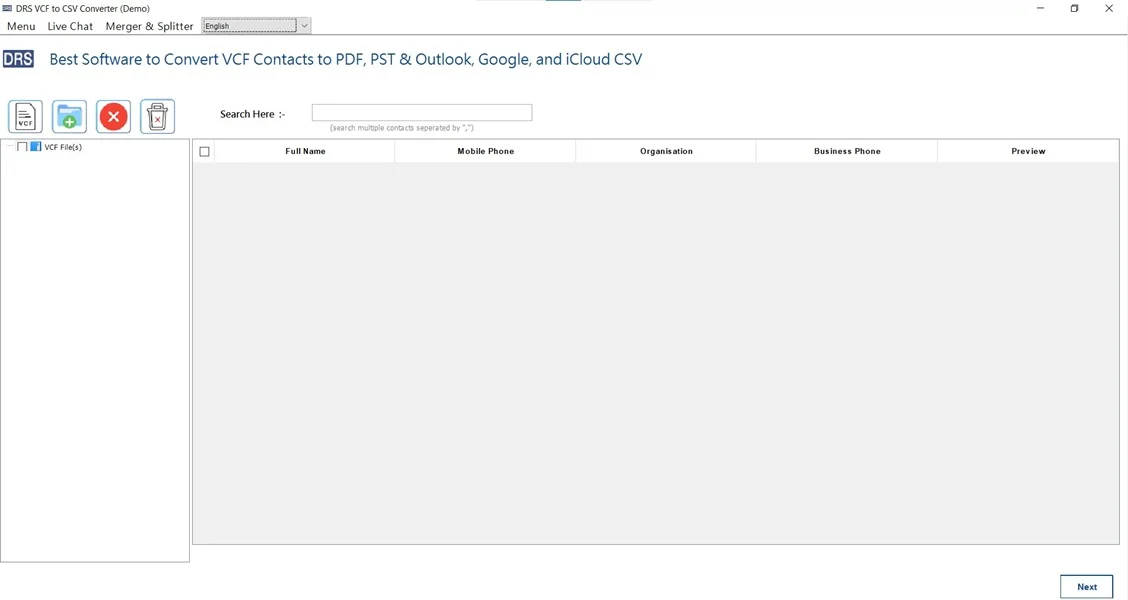The height and width of the screenshot is (600, 1128).
Task: Remove selected files with the red X icon
Action: pos(113,116)
